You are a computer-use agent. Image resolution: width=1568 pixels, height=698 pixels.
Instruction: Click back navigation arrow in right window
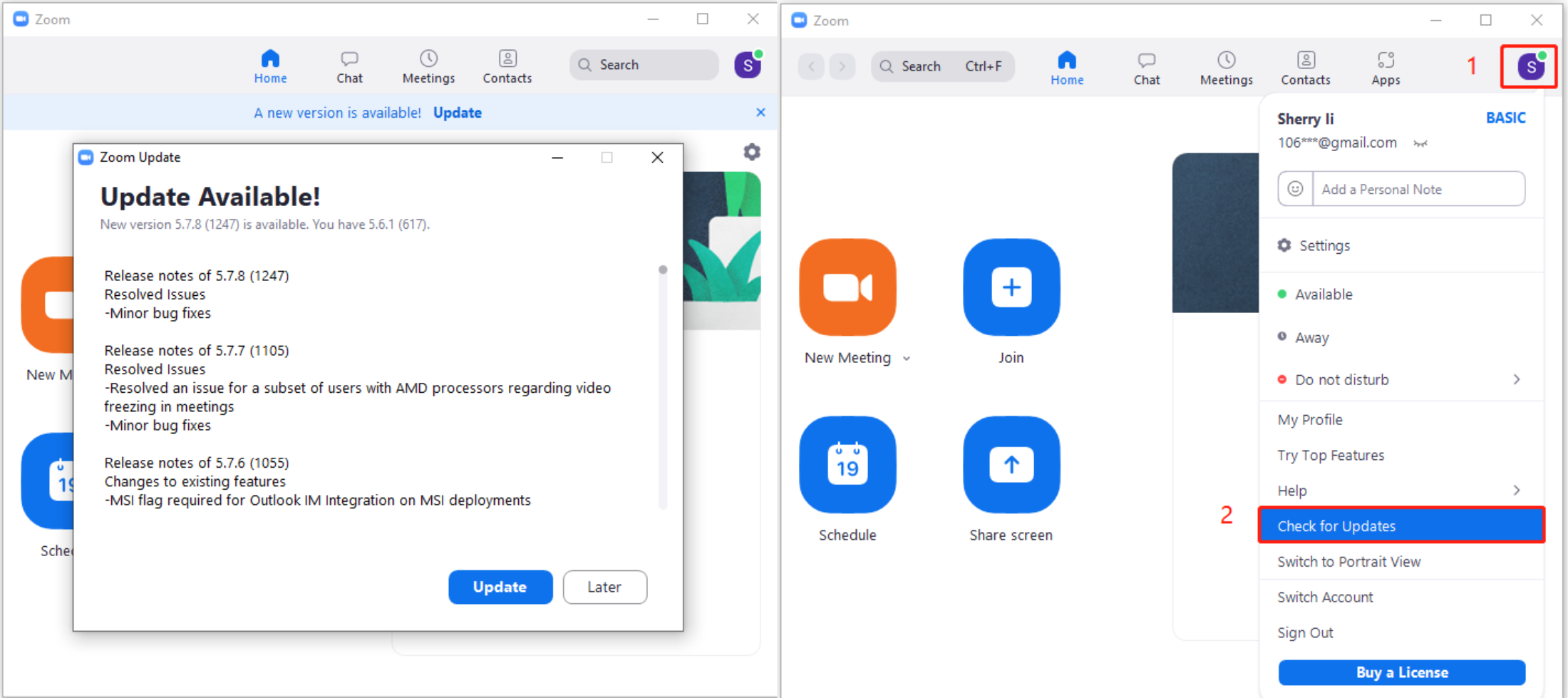(x=811, y=66)
